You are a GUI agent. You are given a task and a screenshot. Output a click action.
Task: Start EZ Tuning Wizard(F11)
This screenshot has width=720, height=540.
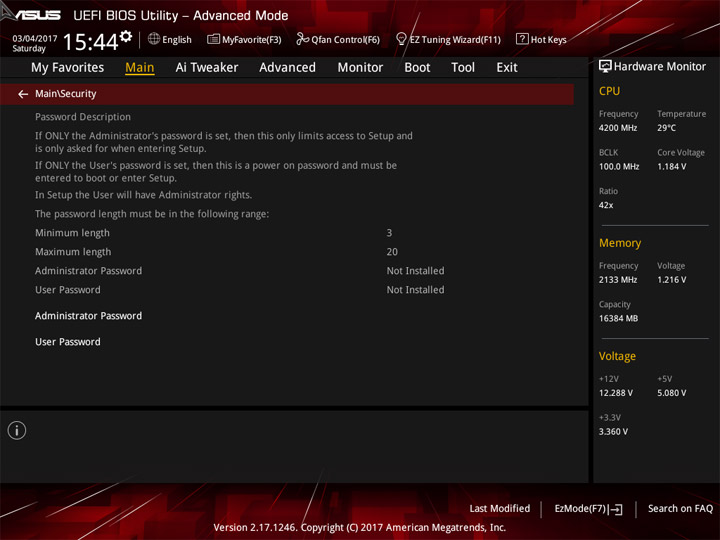click(x=455, y=40)
